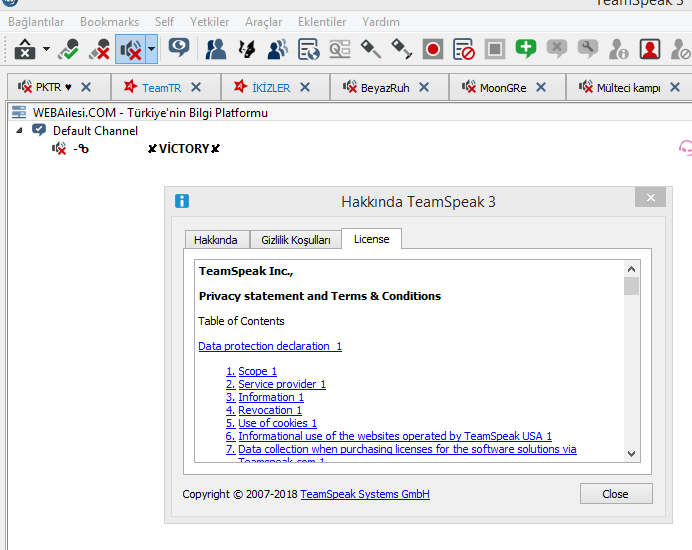
Task: Click the first privilege key icon
Action: (x=371, y=49)
